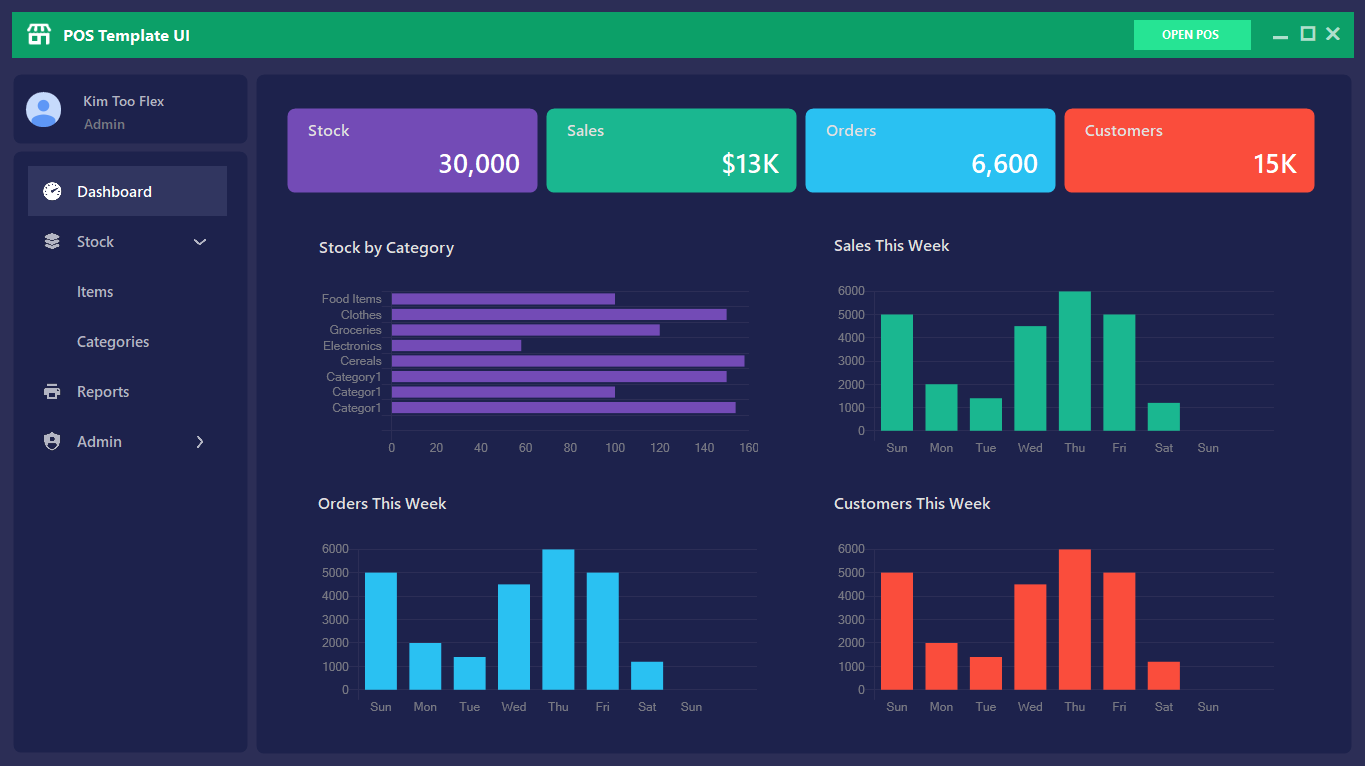Click the Dashboard globe icon

(x=51, y=190)
